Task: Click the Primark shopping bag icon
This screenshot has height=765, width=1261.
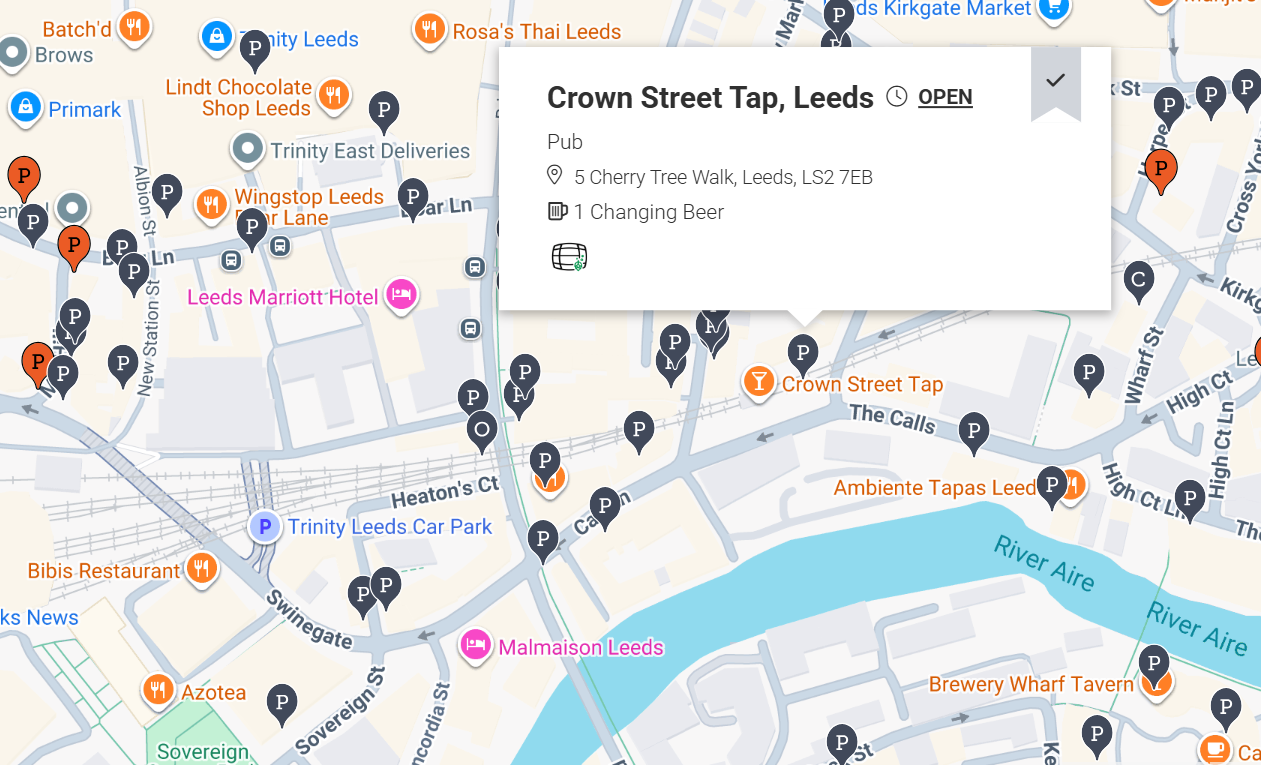Action: click(25, 106)
